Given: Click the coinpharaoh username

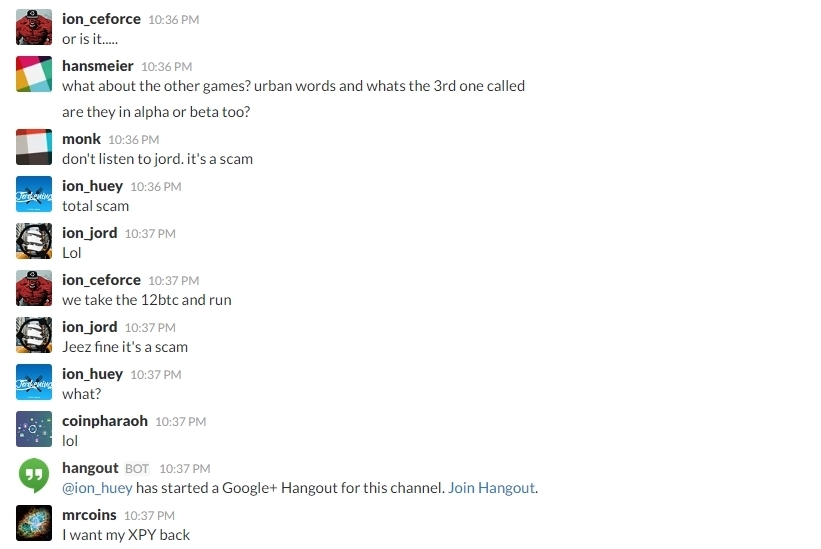Looking at the screenshot, I should [x=105, y=421].
